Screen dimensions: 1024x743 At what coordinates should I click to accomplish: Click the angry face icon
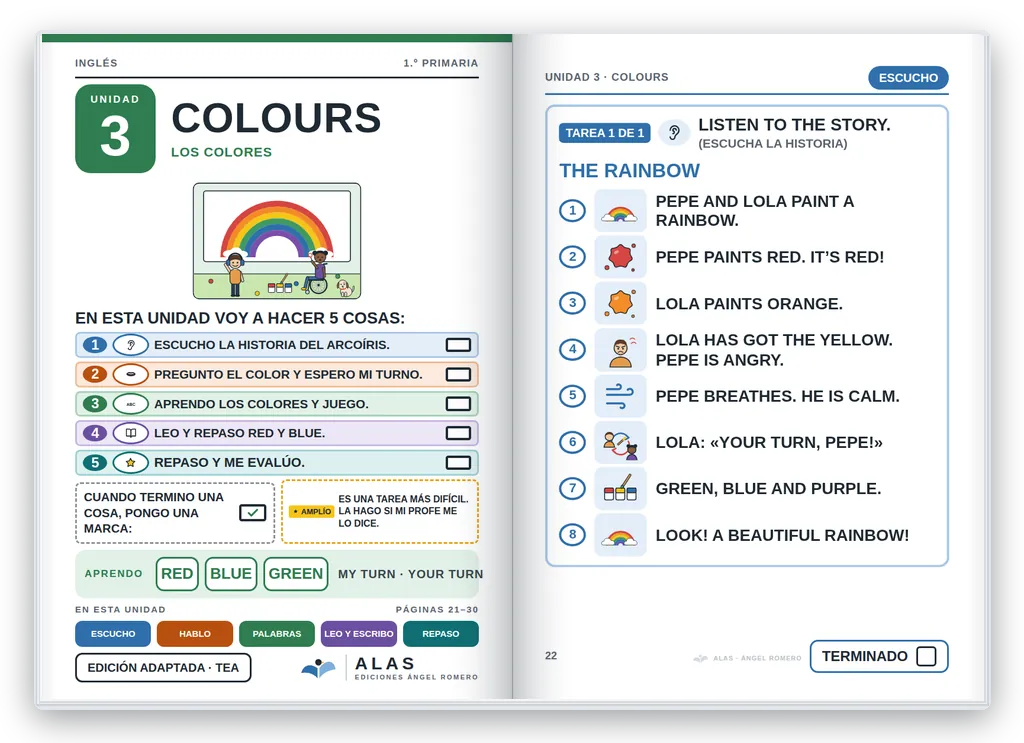point(620,350)
